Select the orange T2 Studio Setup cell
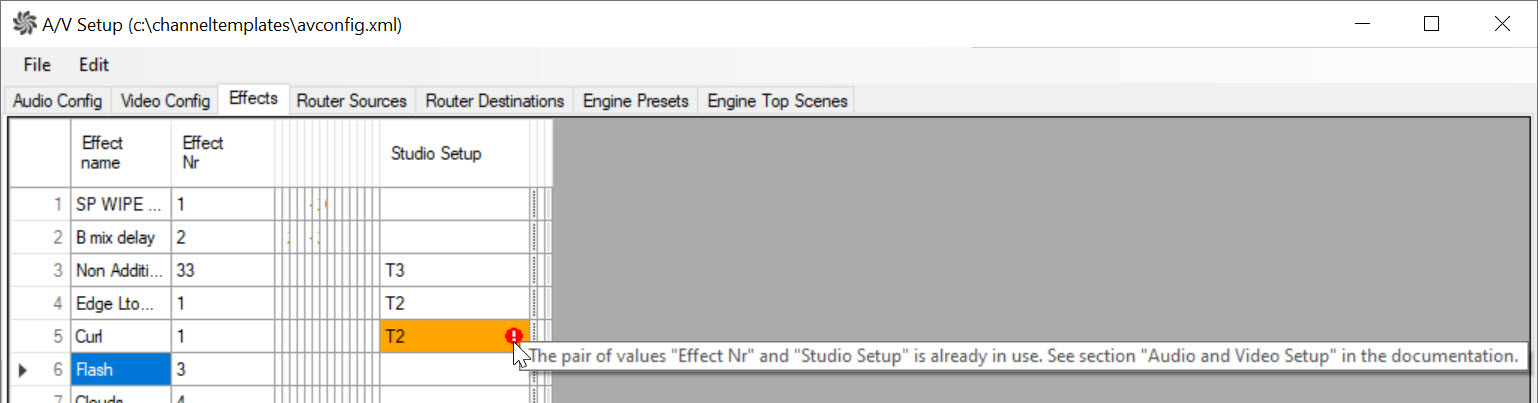This screenshot has height=403, width=1540. 440,337
